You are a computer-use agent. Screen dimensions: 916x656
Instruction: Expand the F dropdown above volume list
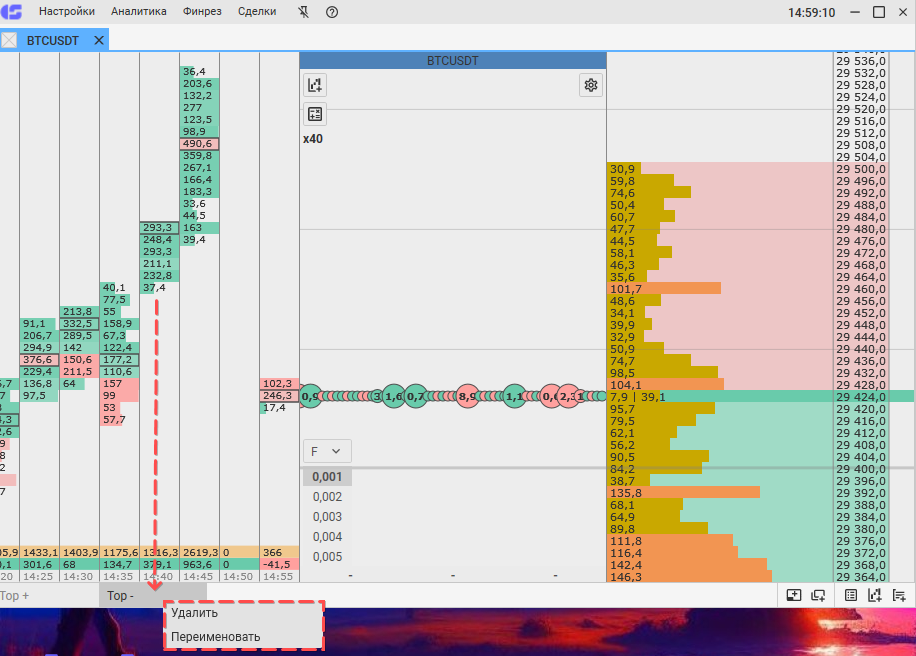pos(327,452)
